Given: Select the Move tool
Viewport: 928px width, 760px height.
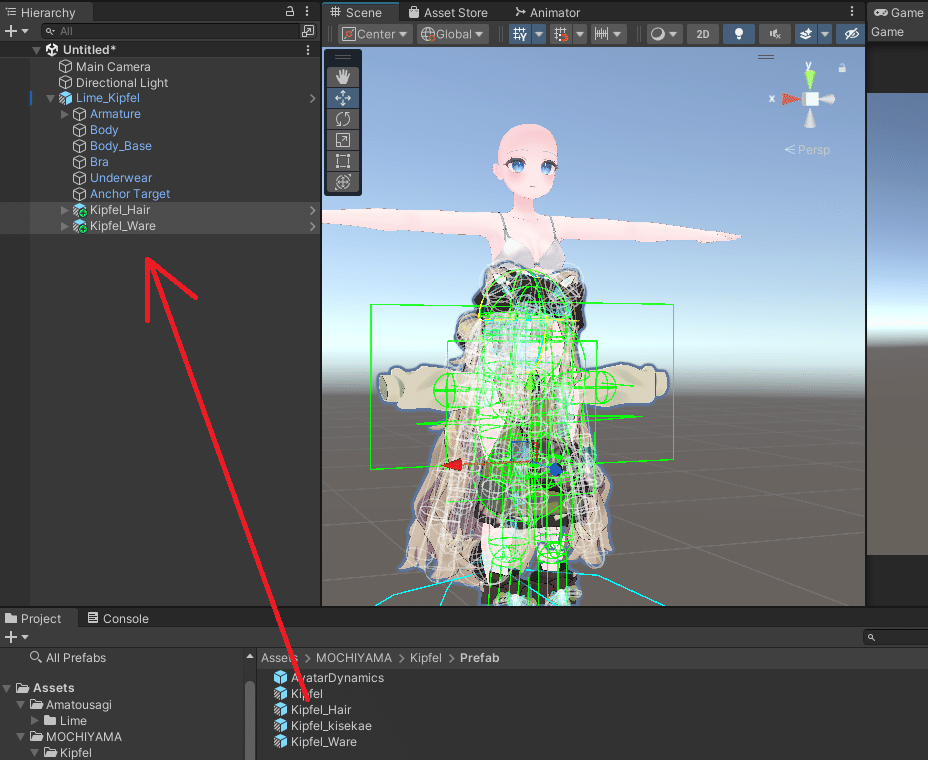Looking at the screenshot, I should [x=343, y=97].
